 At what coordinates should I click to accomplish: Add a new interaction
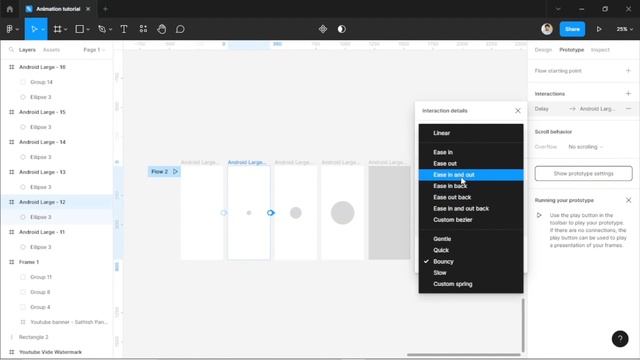[x=628, y=93]
